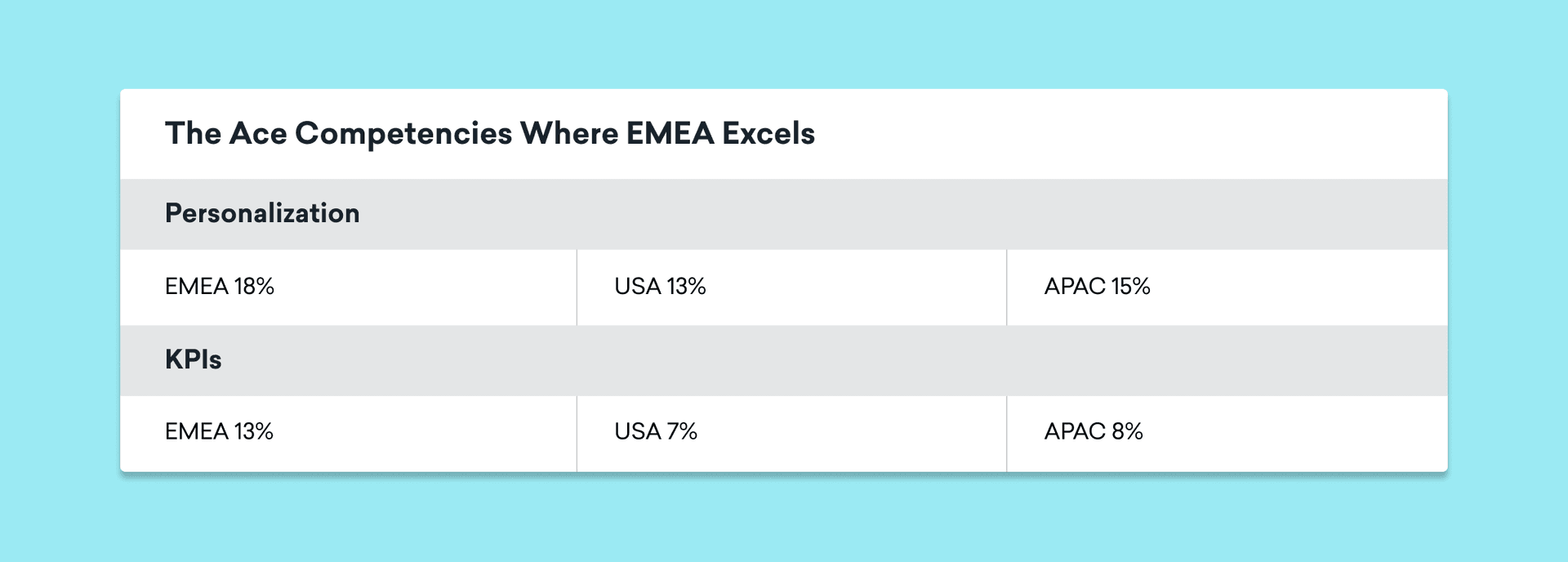Click the word "Excels" in the heading
Viewport: 1568px width, 562px height.
click(768, 133)
